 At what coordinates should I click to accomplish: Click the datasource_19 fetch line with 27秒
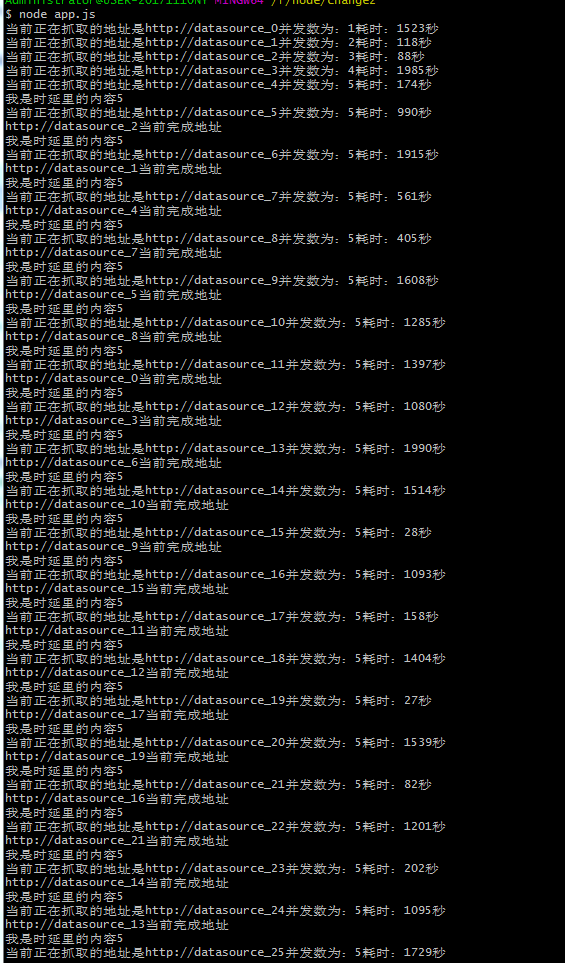click(219, 700)
